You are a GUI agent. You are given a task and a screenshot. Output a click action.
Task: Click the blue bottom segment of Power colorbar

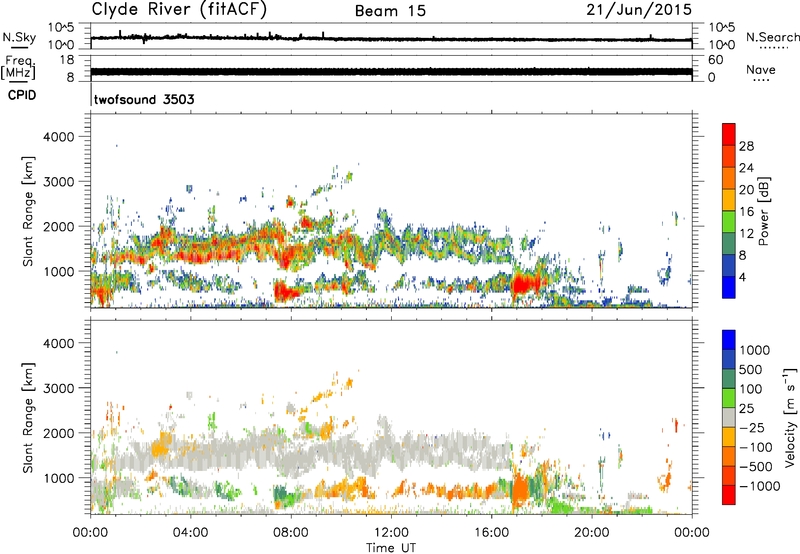tap(729, 287)
